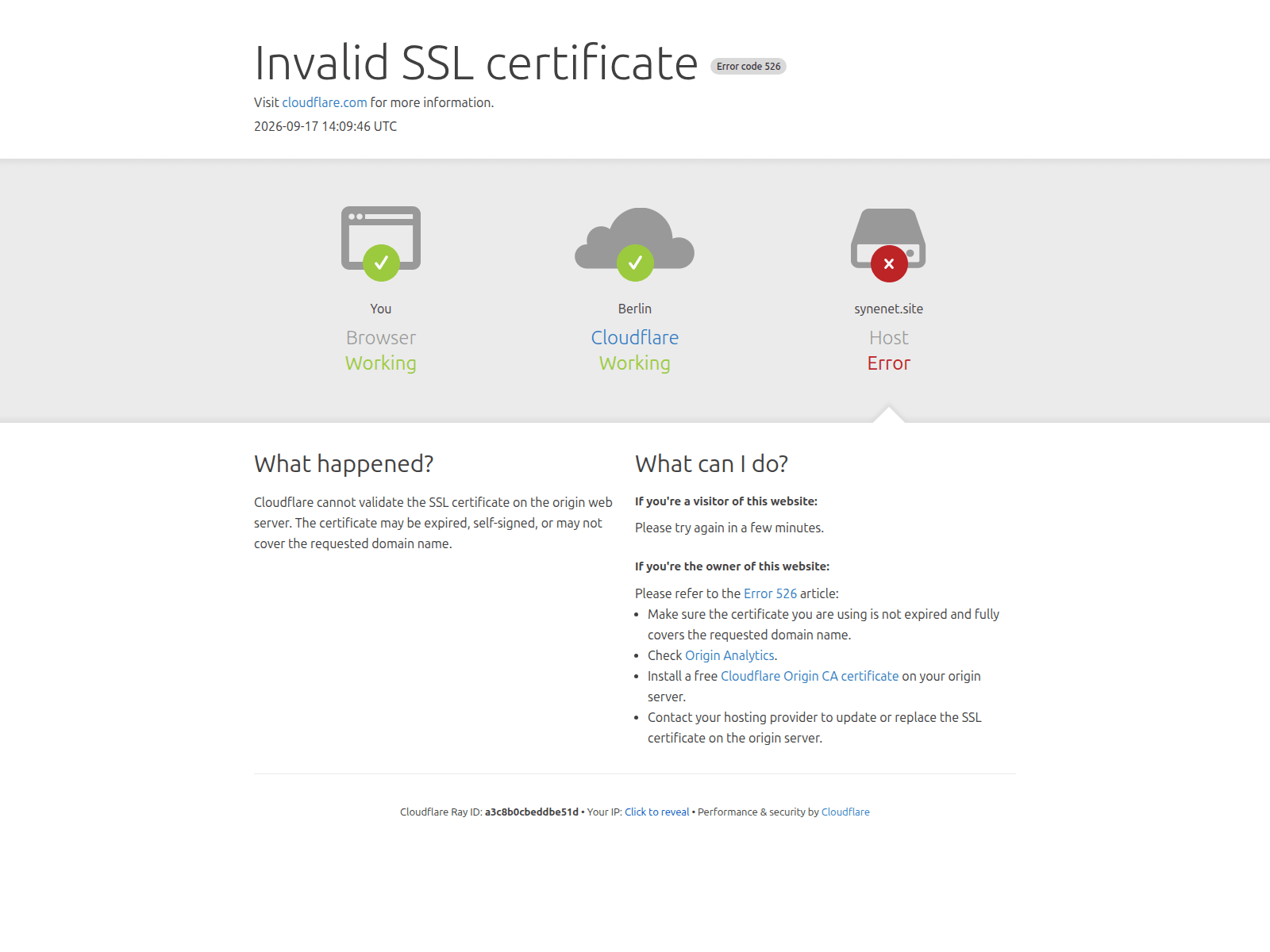Screen dimensions: 1270x952
Task: Click the Working status under Cloudflare
Action: (635, 363)
